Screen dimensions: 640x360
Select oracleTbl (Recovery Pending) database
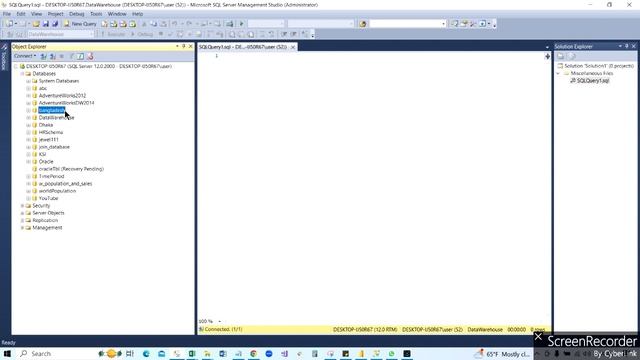click(x=71, y=169)
